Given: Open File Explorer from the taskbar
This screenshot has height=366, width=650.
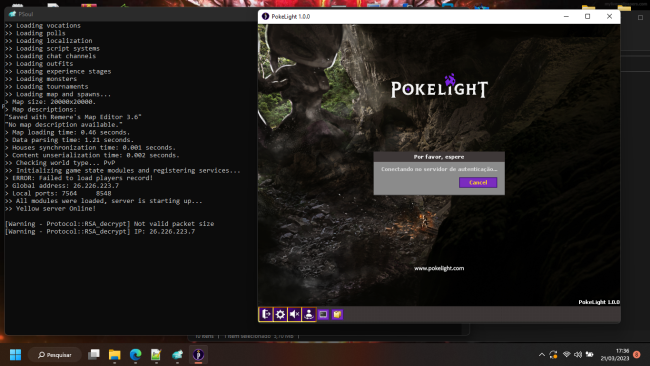Looking at the screenshot, I should point(114,355).
